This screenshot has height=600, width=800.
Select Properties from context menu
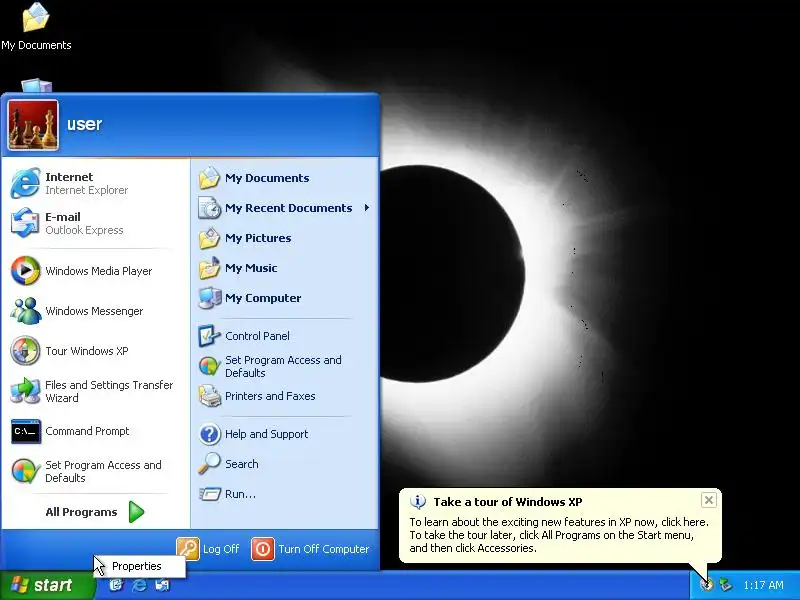coord(140,566)
